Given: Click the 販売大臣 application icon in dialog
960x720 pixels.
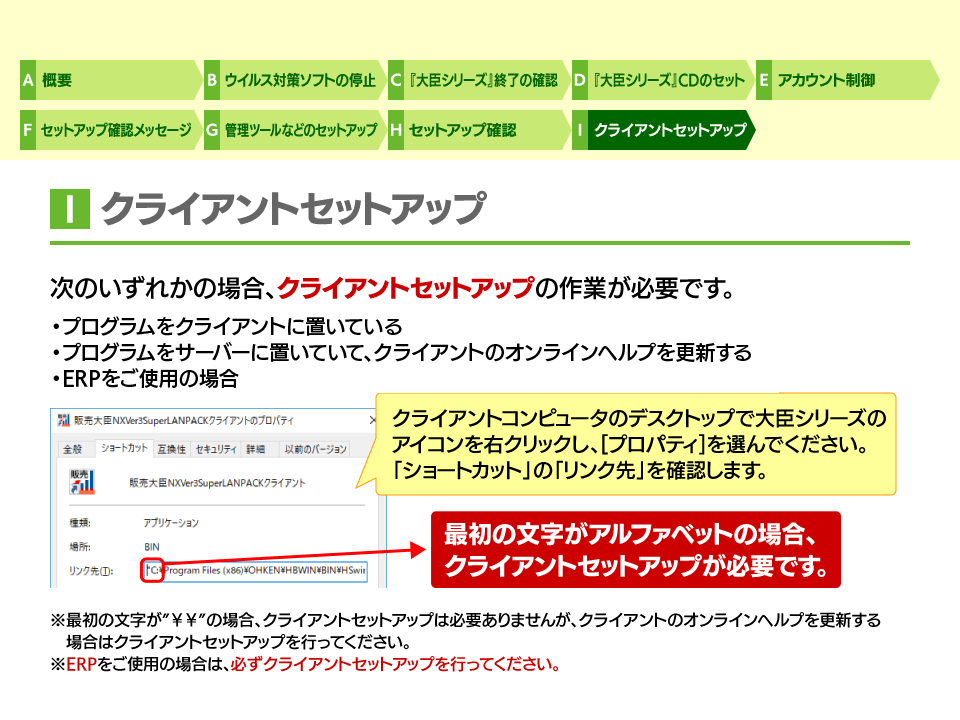Looking at the screenshot, I should tap(82, 482).
